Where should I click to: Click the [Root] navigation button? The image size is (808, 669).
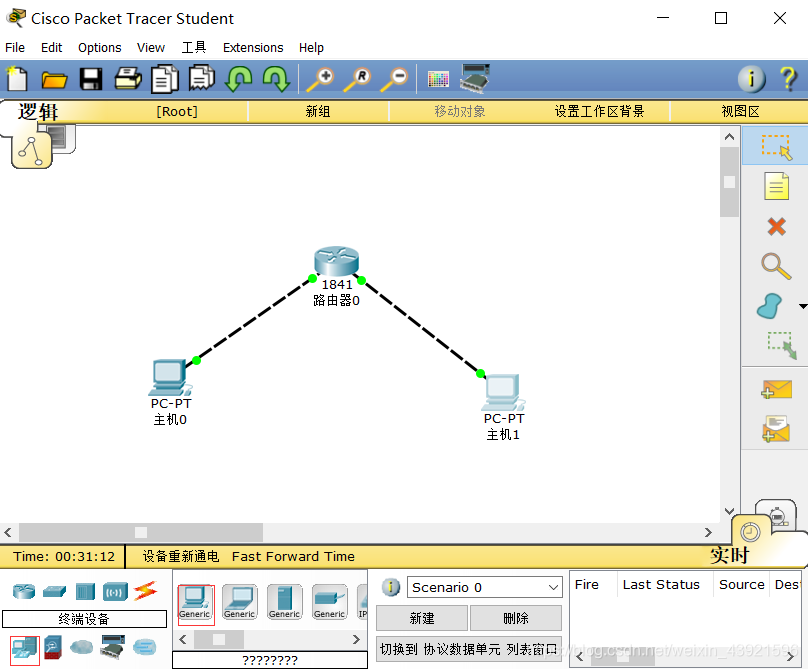click(177, 111)
